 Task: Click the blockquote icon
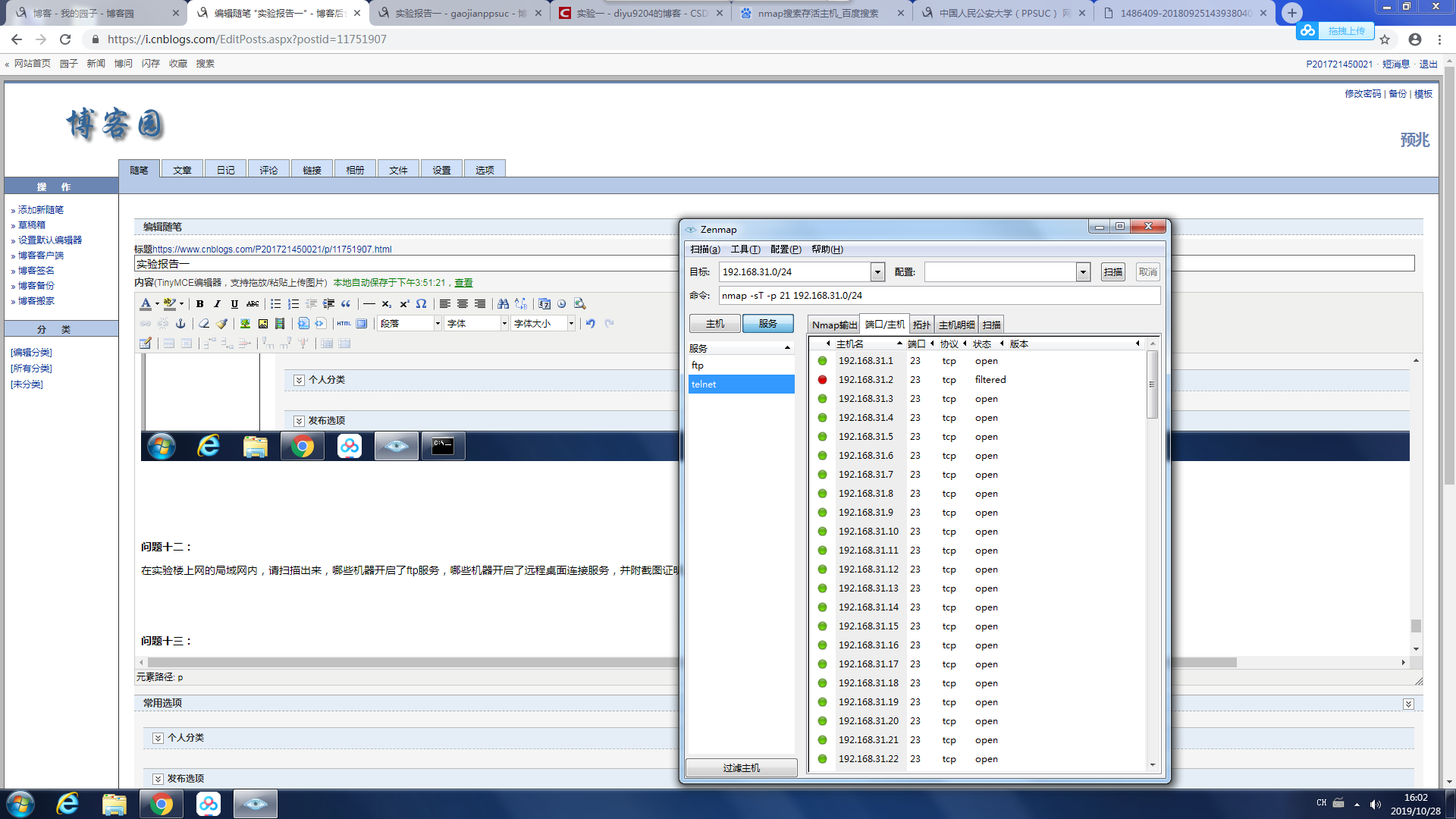coord(346,303)
